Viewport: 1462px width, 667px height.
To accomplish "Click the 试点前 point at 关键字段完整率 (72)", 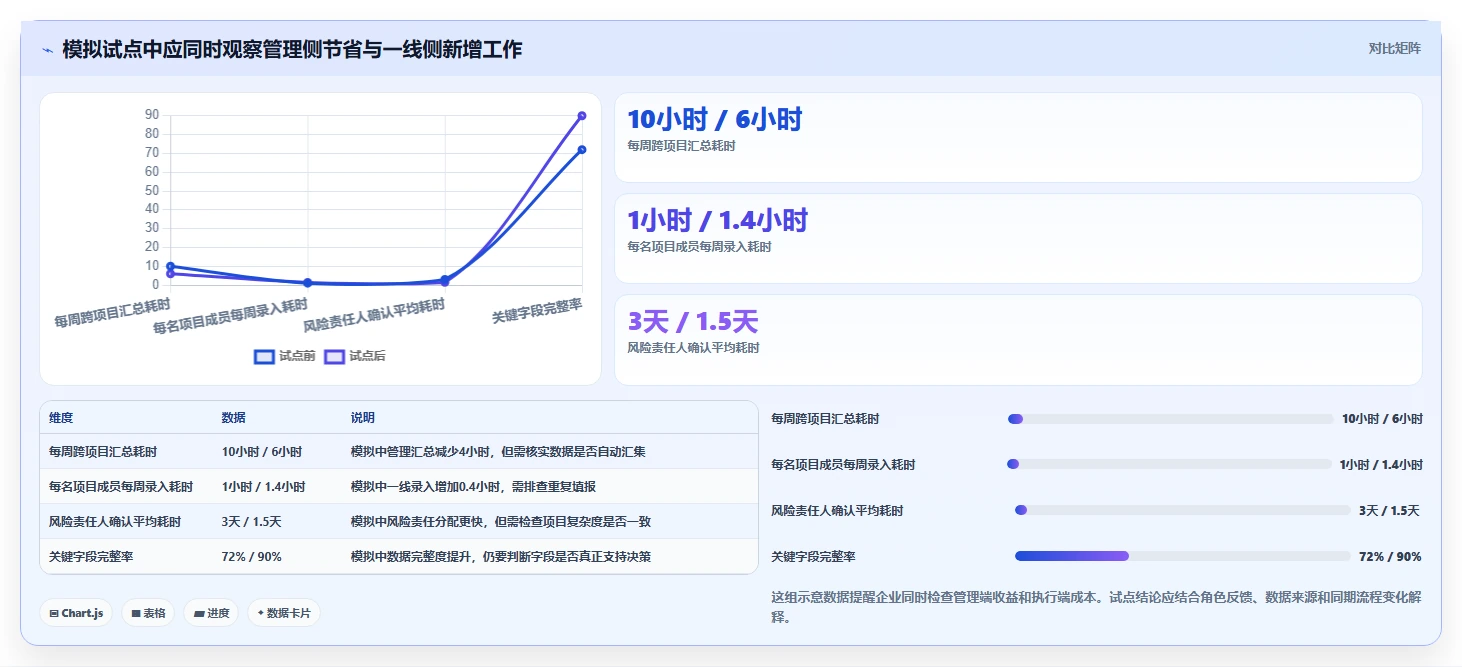I will (x=582, y=150).
